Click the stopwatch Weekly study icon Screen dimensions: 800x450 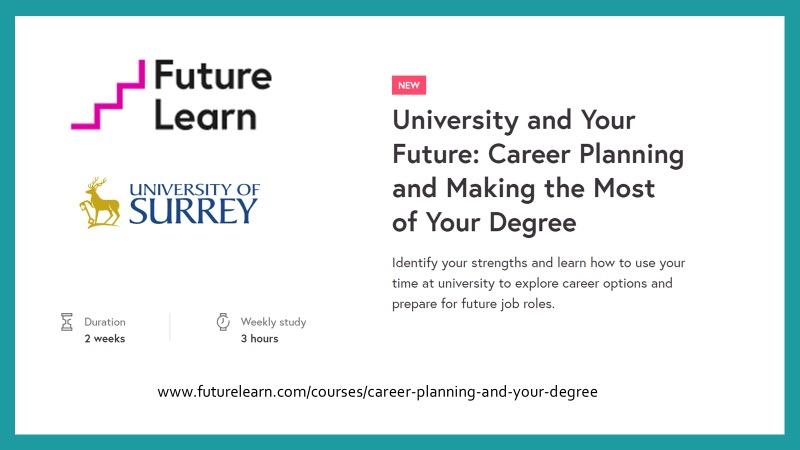pos(223,321)
